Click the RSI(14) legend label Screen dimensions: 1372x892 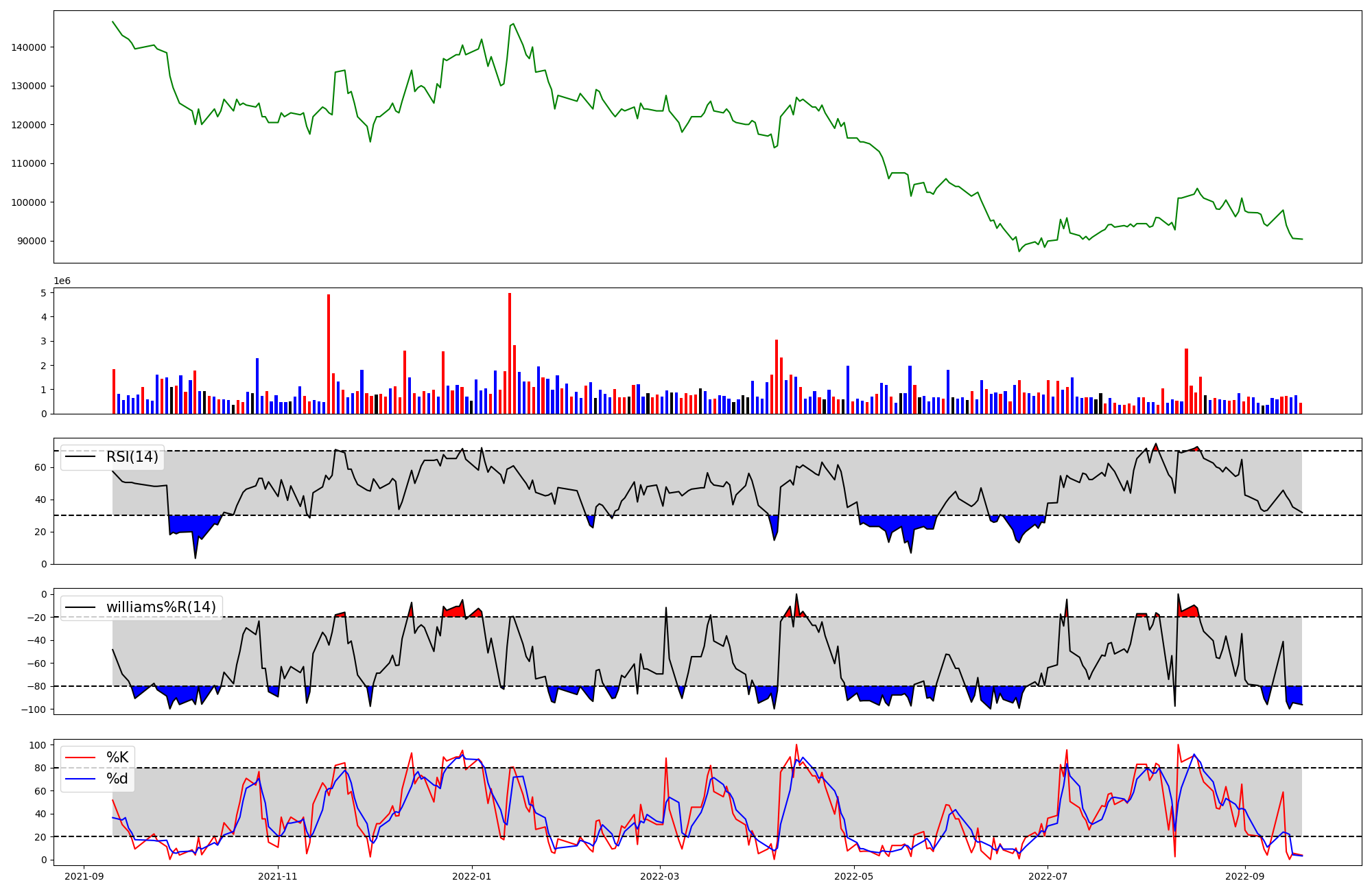click(132, 457)
